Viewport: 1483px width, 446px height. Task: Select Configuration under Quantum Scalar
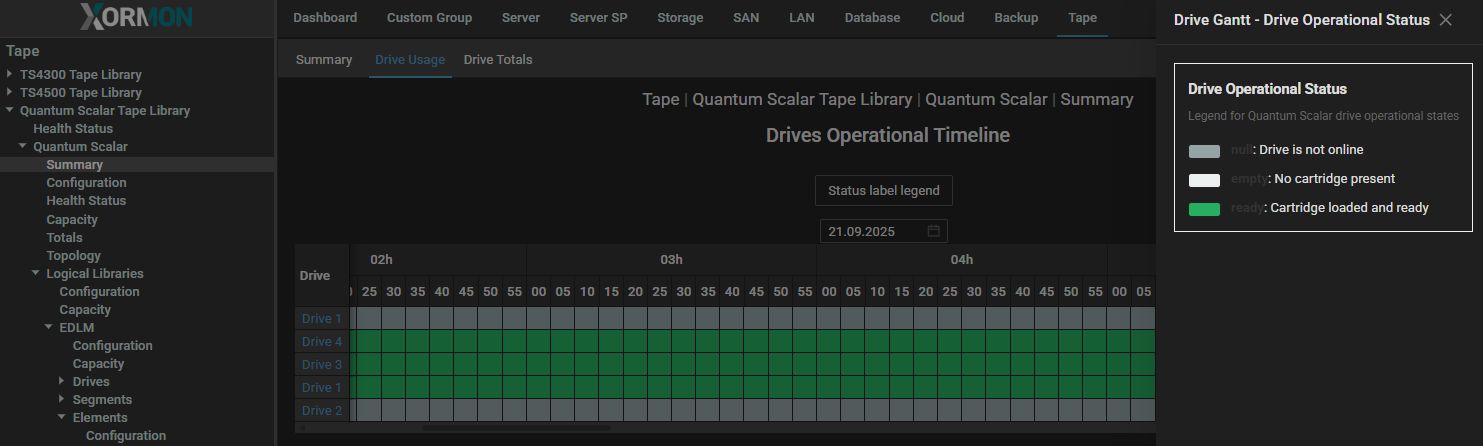86,182
